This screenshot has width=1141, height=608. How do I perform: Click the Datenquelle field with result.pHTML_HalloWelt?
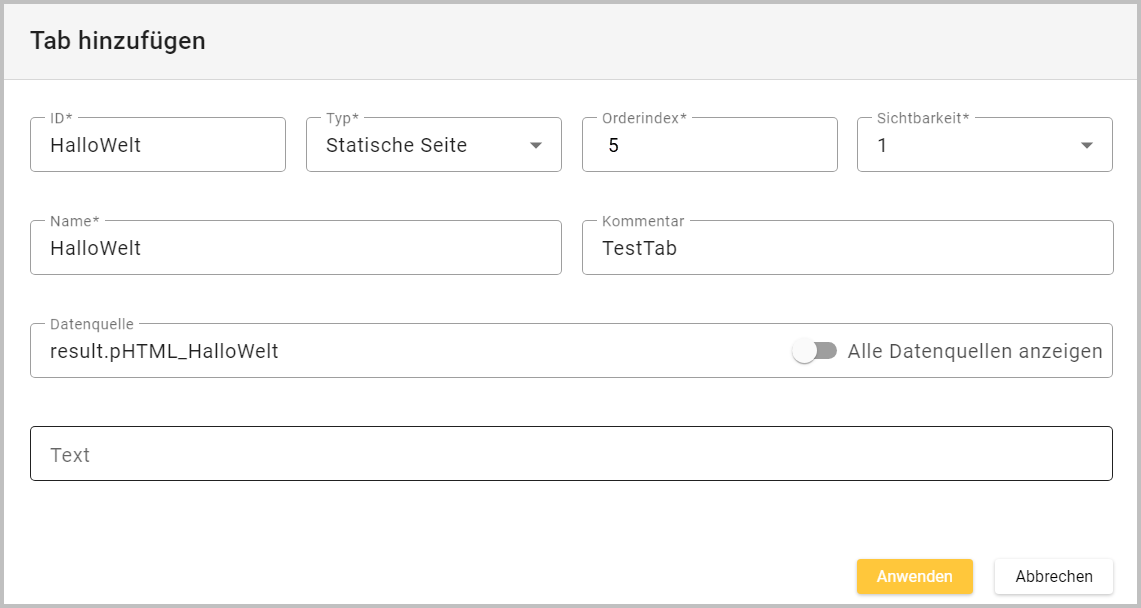click(400, 351)
